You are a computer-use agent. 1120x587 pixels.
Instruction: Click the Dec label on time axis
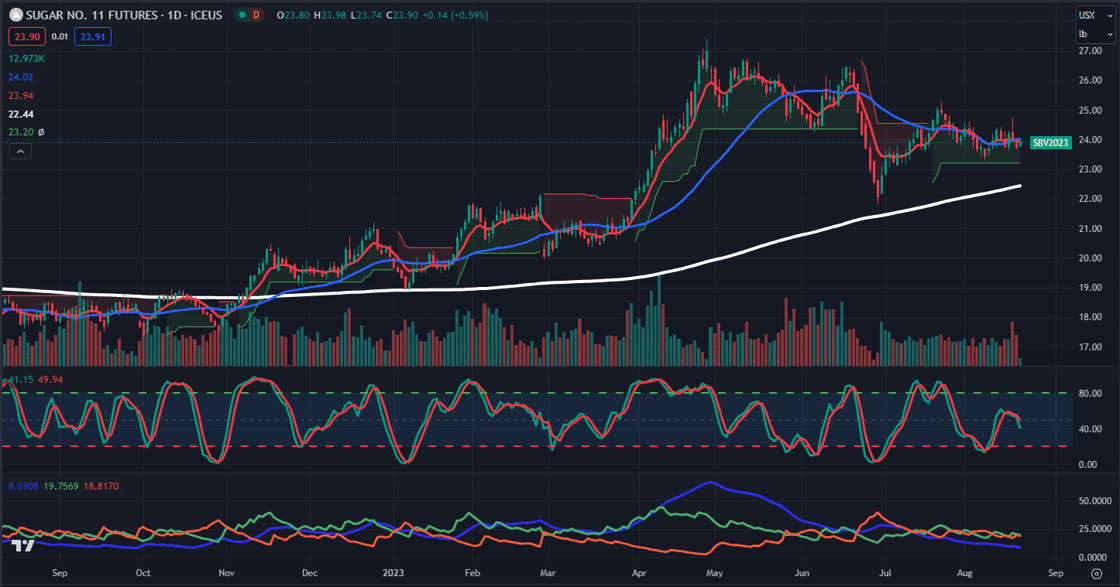(x=309, y=573)
